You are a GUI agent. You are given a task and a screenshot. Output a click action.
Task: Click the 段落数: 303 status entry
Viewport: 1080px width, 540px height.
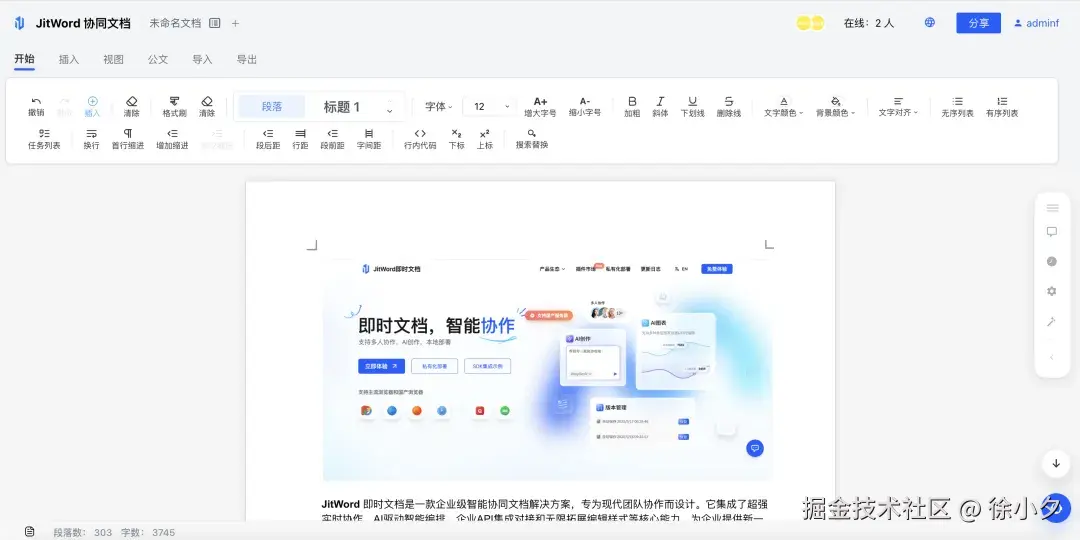click(x=83, y=532)
